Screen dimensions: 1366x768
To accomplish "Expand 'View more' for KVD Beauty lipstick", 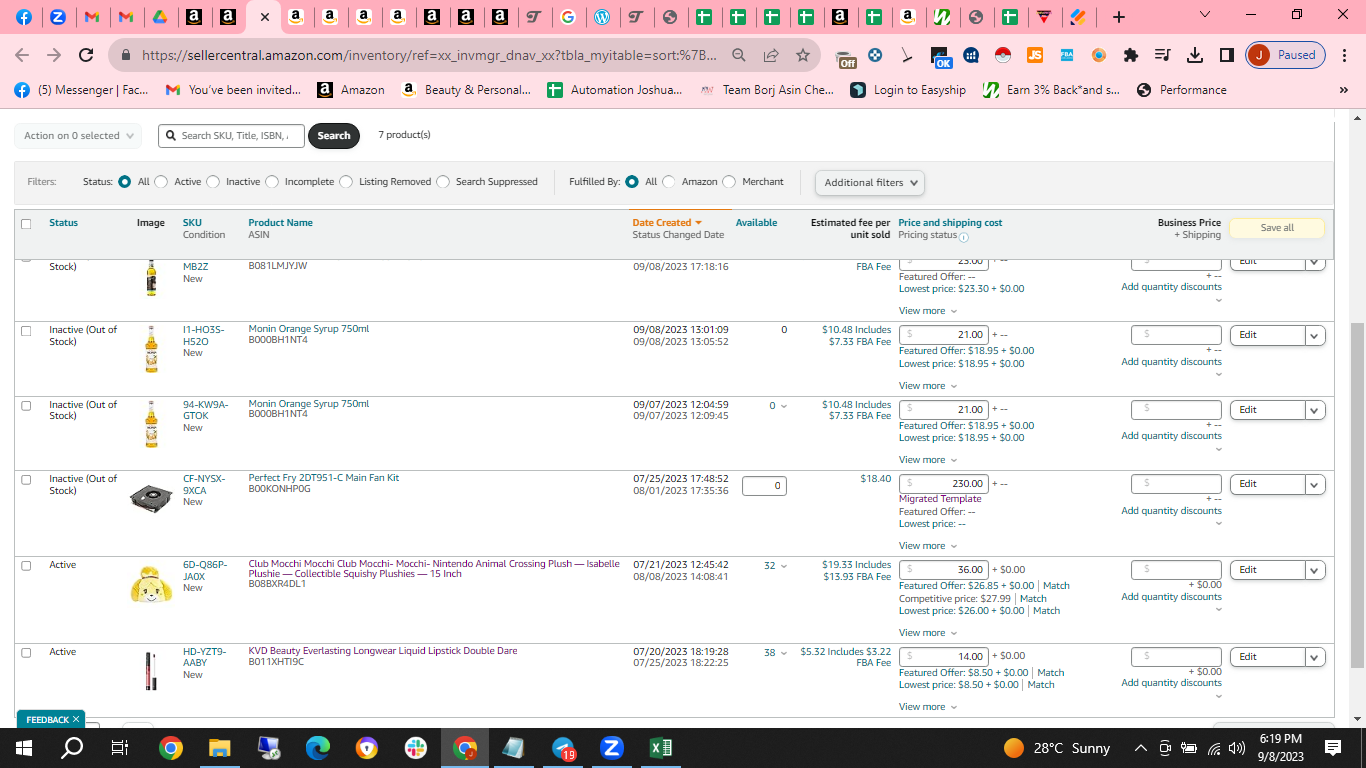I will (x=928, y=707).
